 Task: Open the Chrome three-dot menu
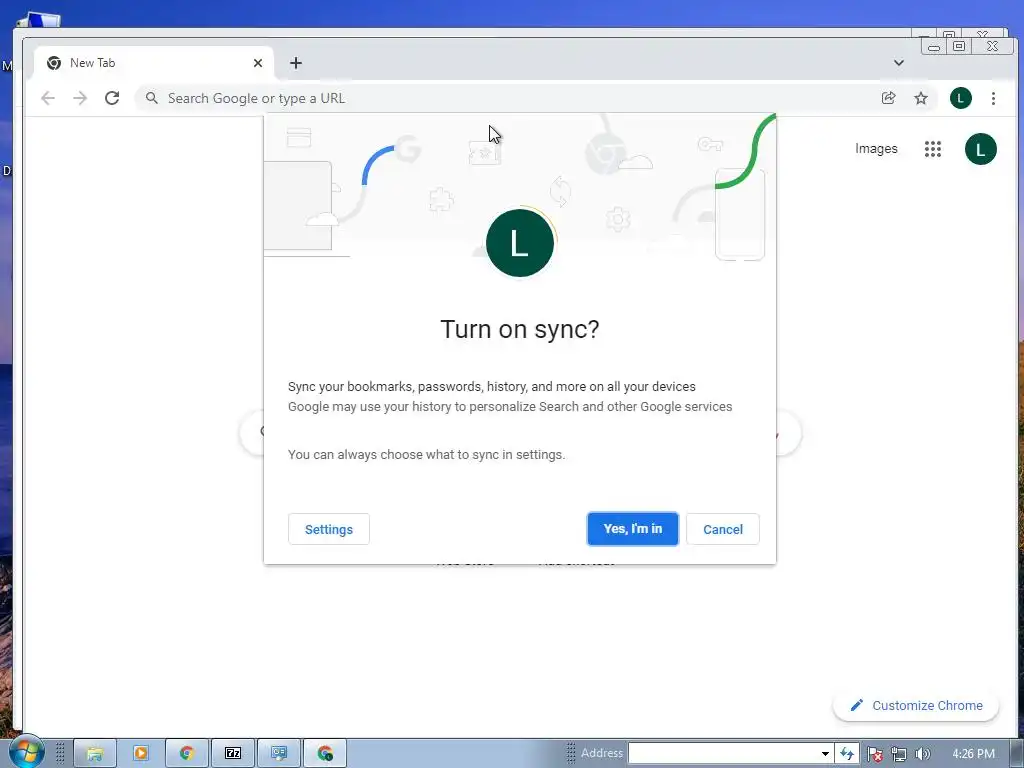tap(993, 98)
